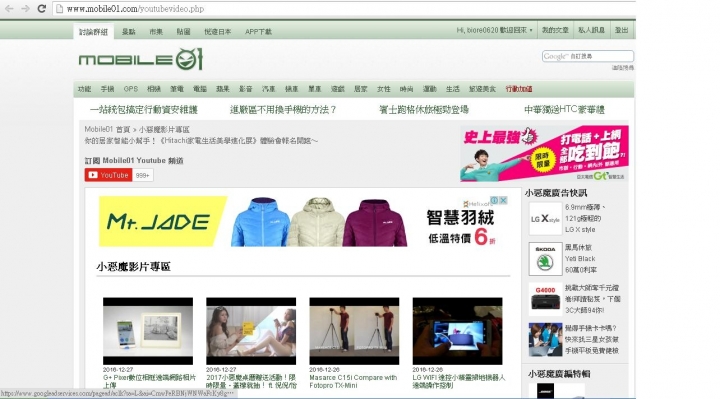Open the 手機 category menu
720x399 pixels.
(x=107, y=89)
